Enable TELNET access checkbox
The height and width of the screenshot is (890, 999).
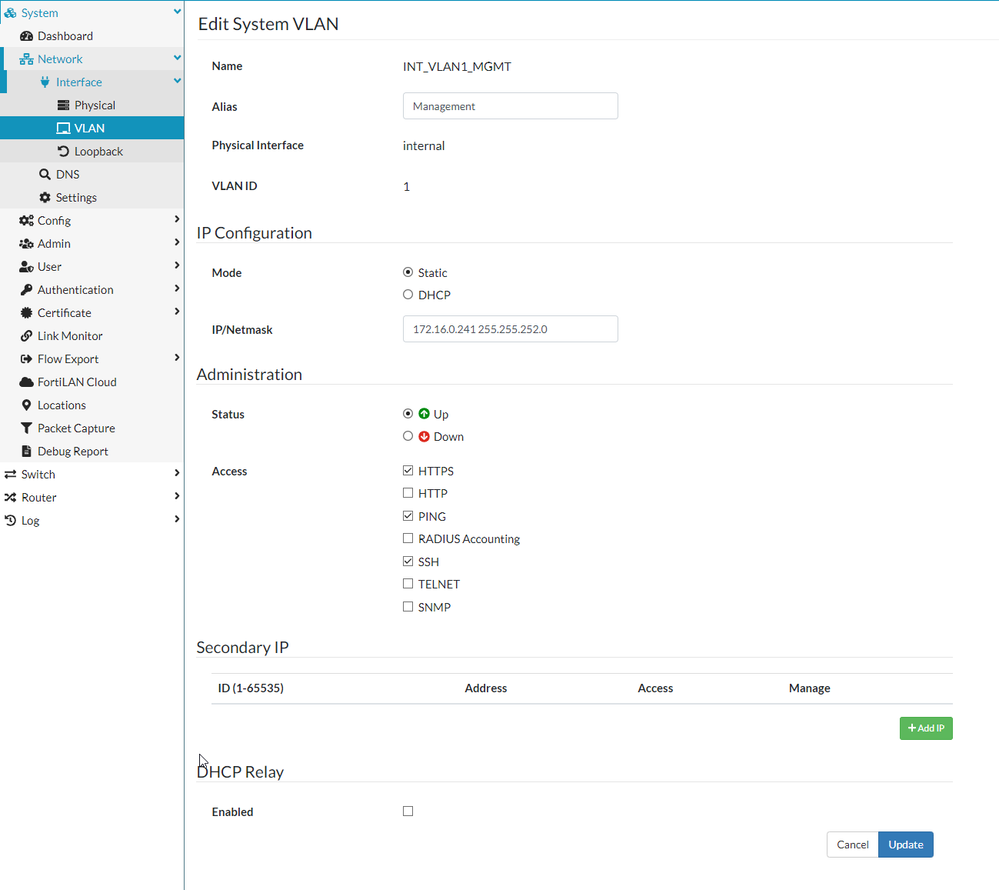(408, 584)
